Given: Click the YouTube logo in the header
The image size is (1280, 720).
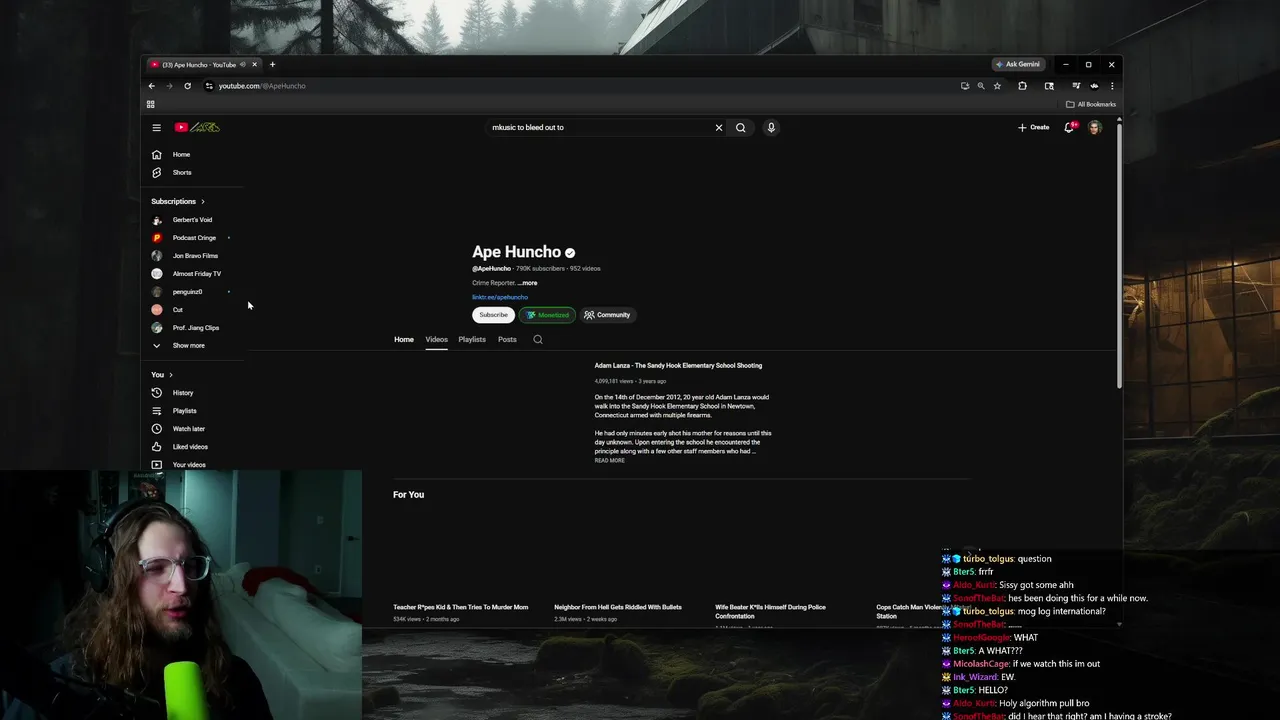Looking at the screenshot, I should click(197, 127).
